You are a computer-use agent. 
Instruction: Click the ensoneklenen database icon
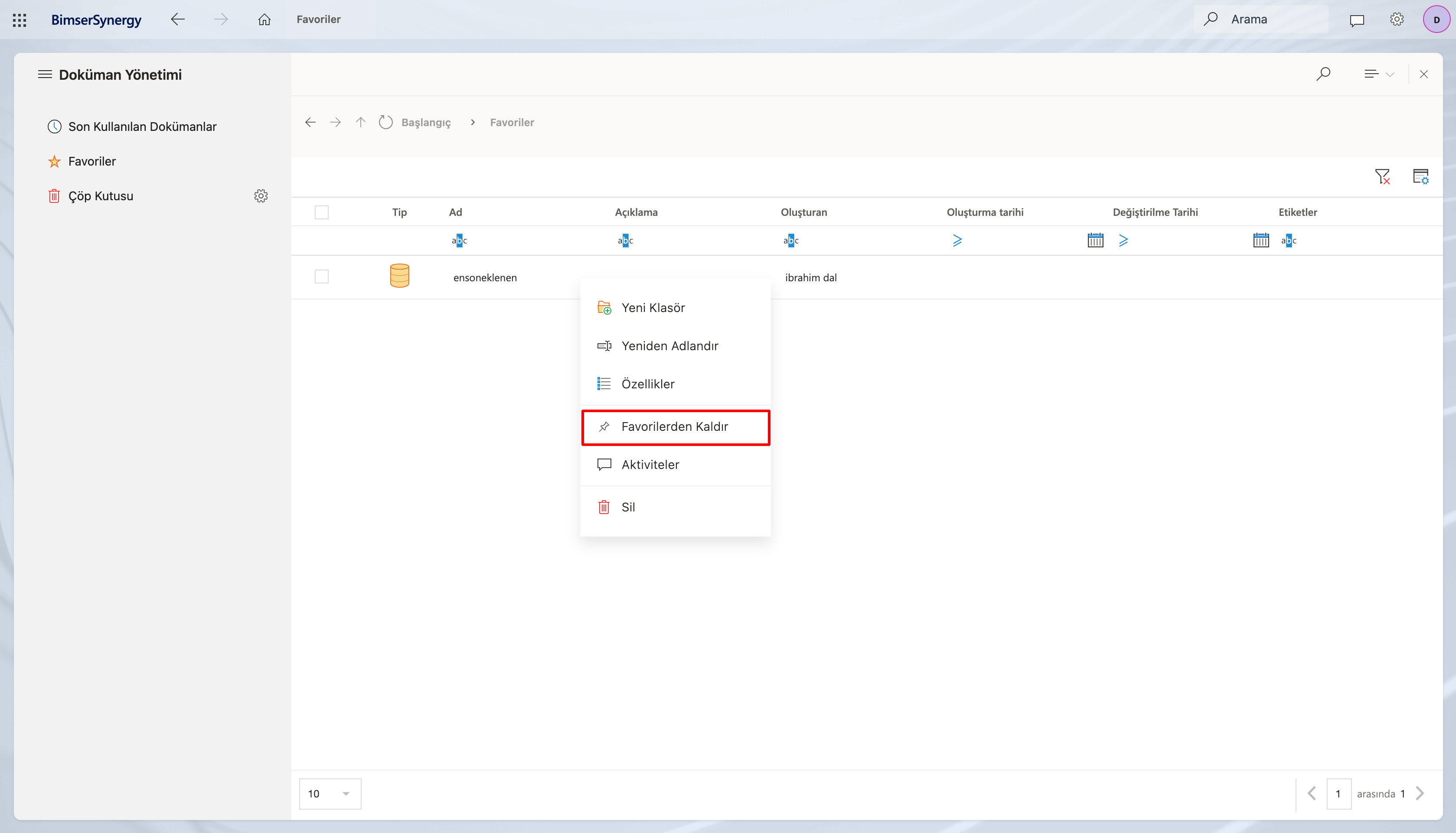pyautogui.click(x=399, y=276)
